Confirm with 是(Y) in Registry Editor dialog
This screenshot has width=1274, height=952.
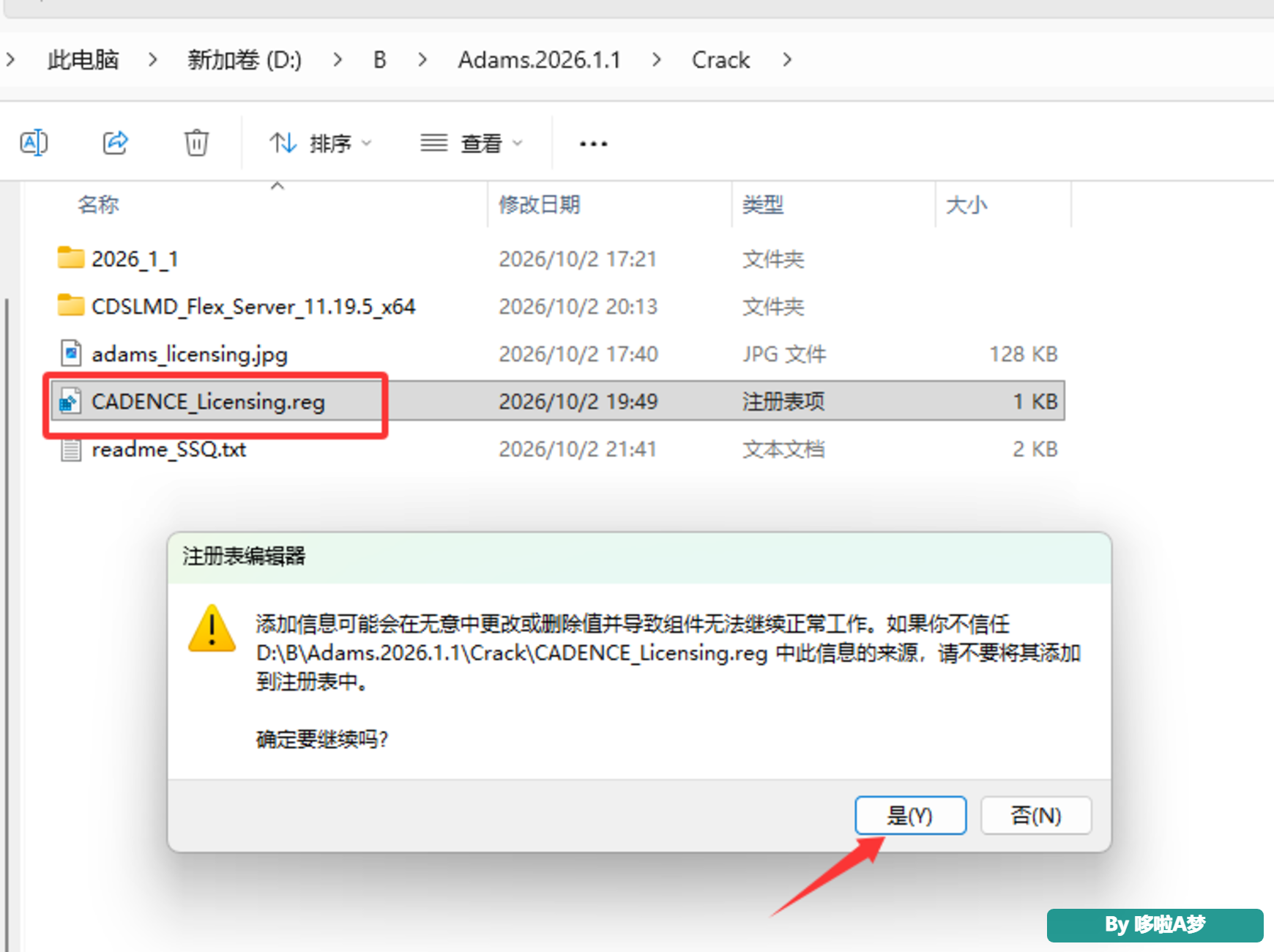[x=910, y=815]
